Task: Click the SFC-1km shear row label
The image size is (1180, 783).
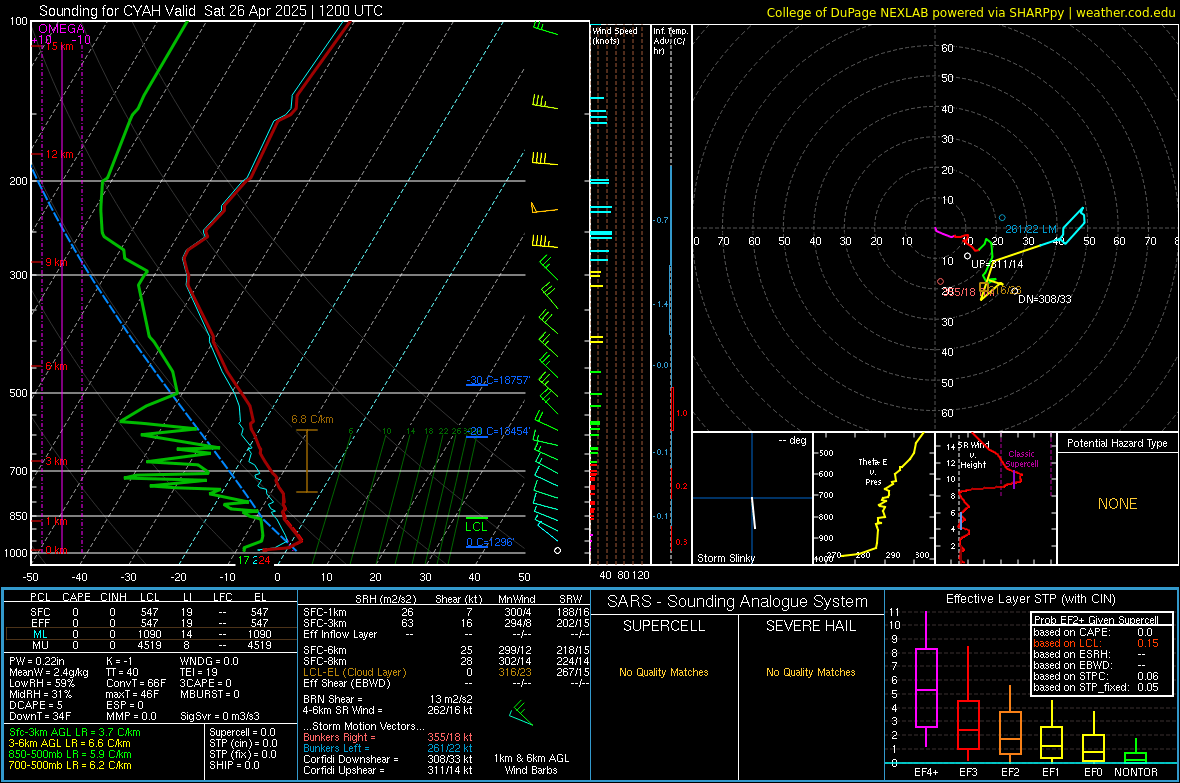Action: (x=325, y=612)
